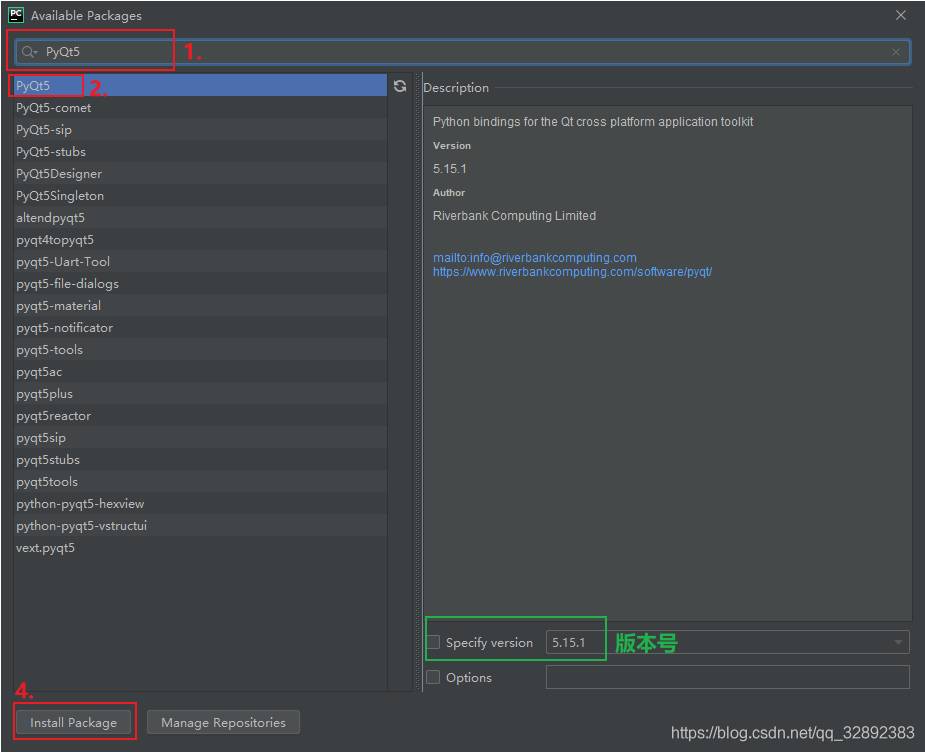
Task: Click the mailto info@riverbankcomputing.com link
Action: click(534, 257)
